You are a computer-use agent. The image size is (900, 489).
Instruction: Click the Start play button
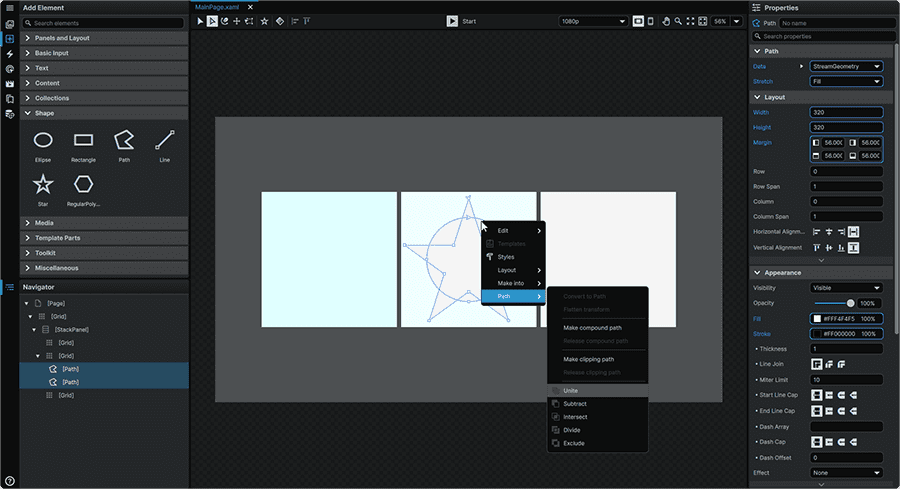[452, 21]
